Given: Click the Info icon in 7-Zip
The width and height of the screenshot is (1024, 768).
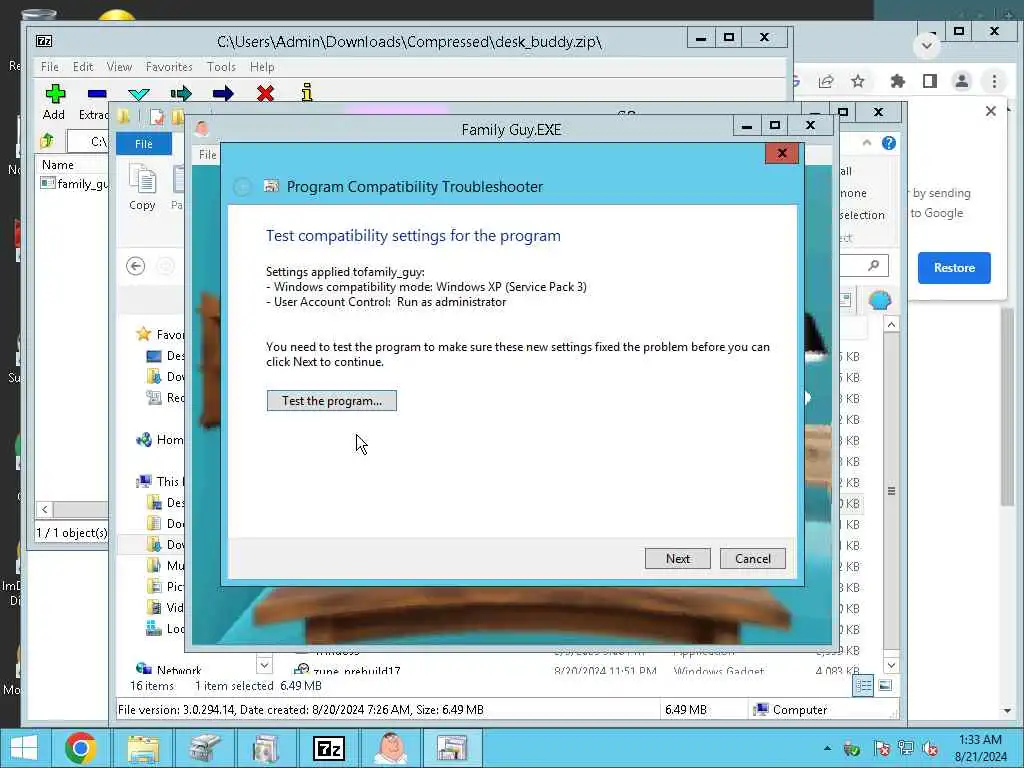Looking at the screenshot, I should [307, 93].
